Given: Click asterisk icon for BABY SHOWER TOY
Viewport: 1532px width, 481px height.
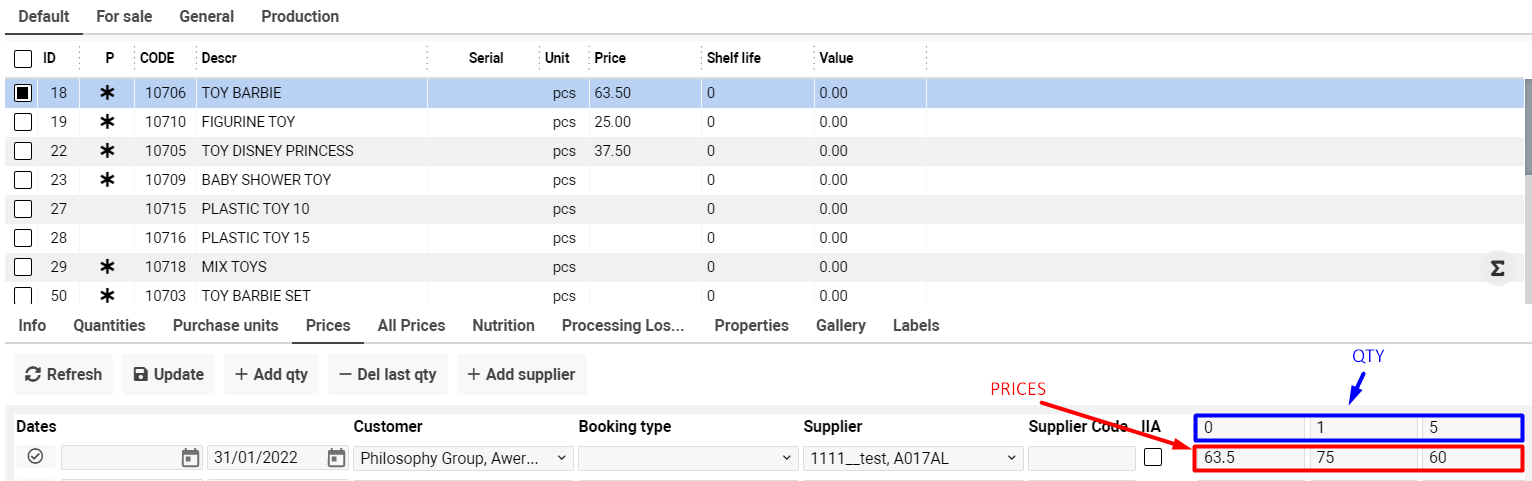Looking at the screenshot, I should tap(108, 180).
